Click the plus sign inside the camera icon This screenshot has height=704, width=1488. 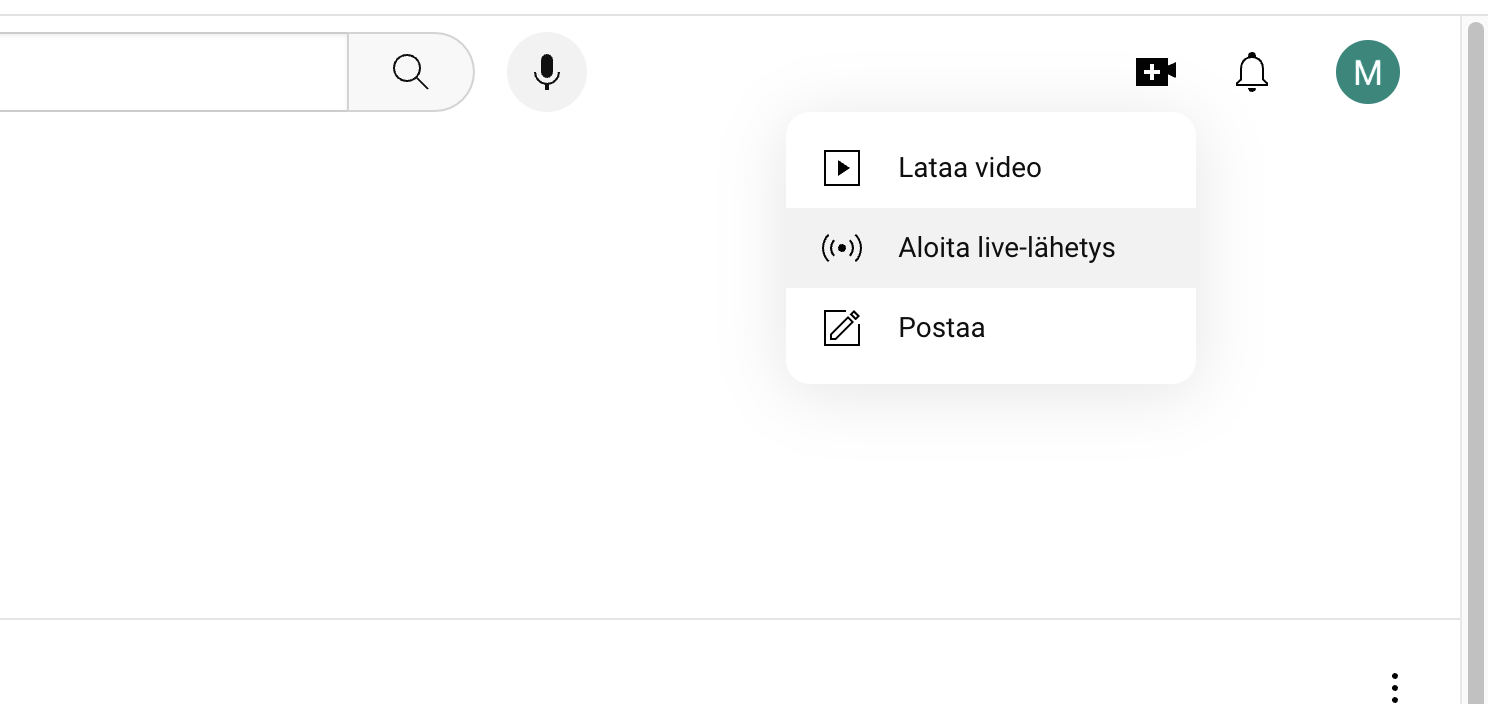pos(1151,72)
